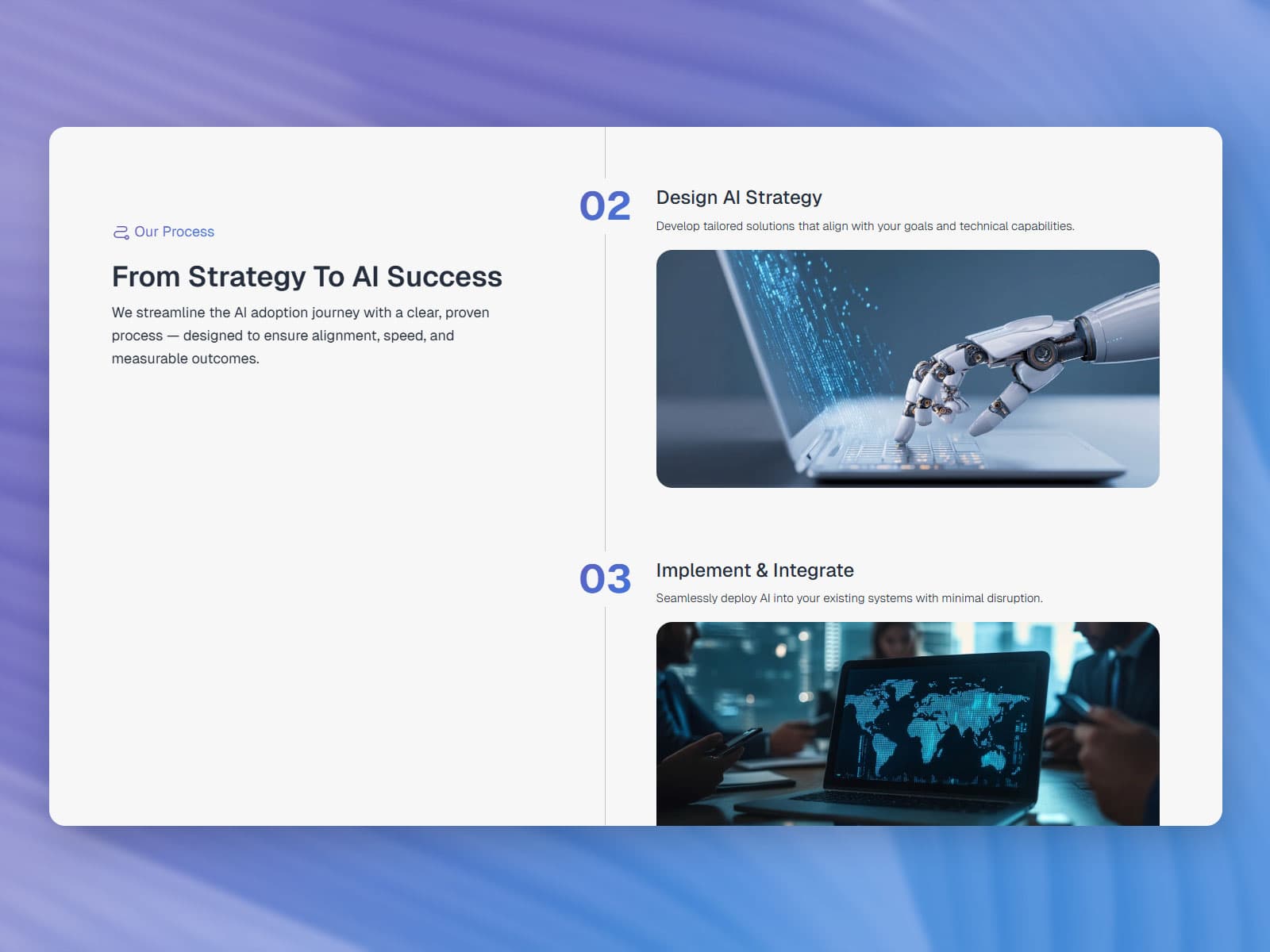Click the Our Process label text
The height and width of the screenshot is (952, 1270).
tap(174, 232)
